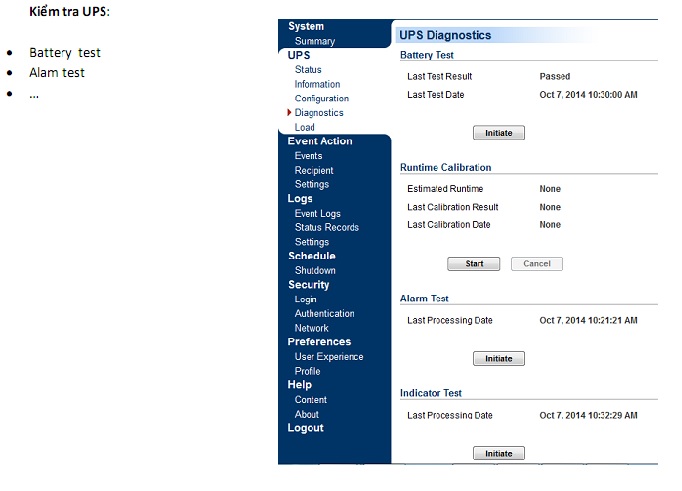Image resolution: width=682 pixels, height=491 pixels.
Task: Select UPS Configuration in sidebar
Action: point(321,98)
